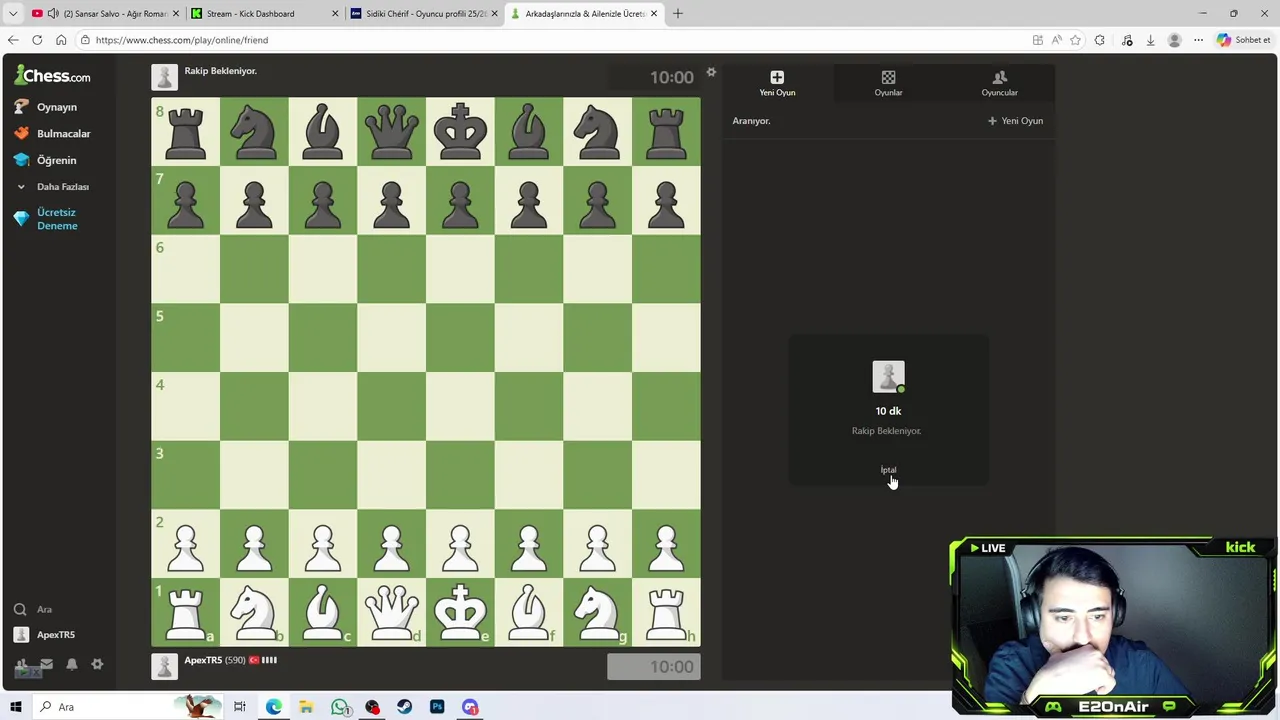Select the white pawn on d2
This screenshot has width=1280, height=720.
(391, 544)
